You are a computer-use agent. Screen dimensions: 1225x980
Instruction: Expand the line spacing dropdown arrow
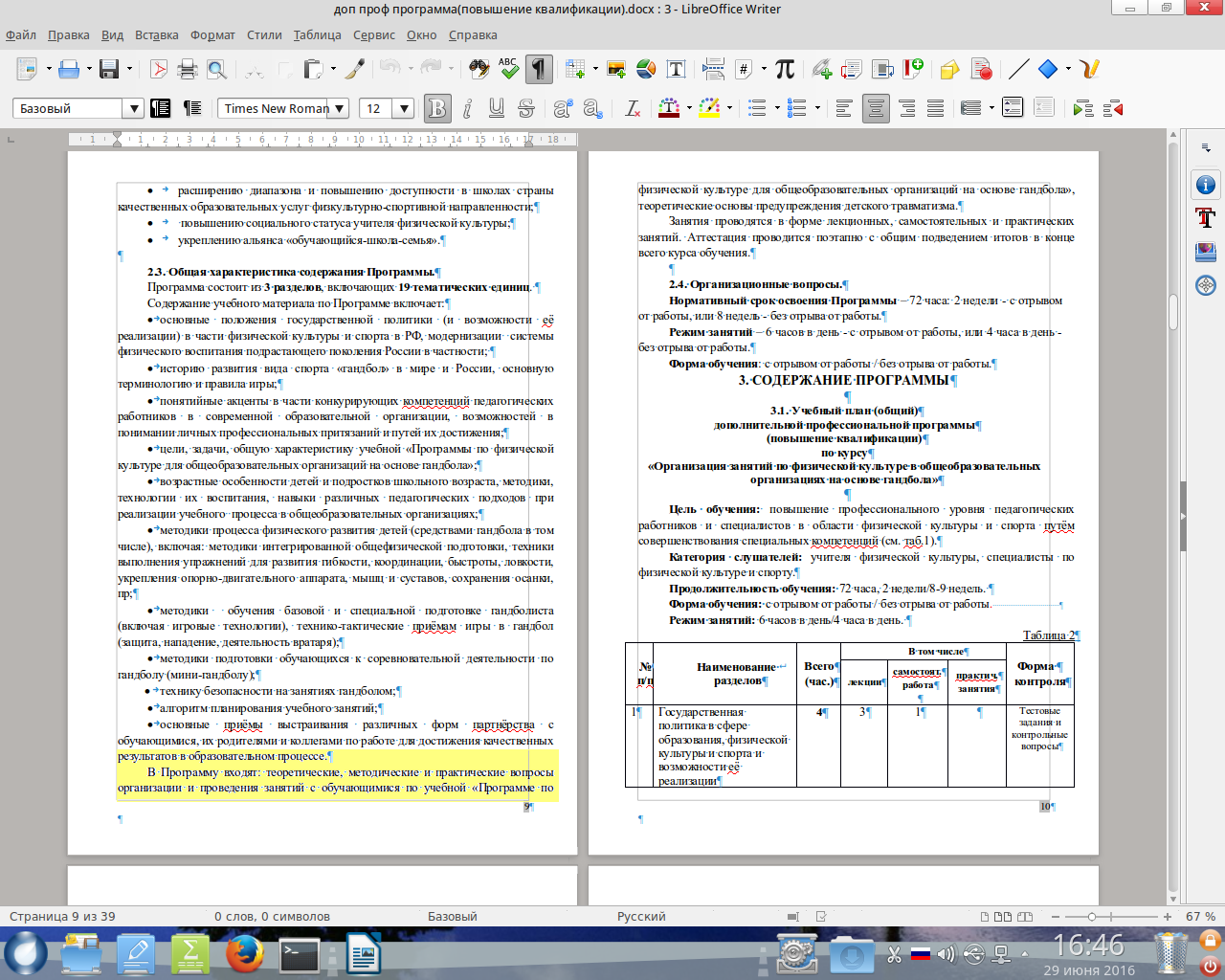(x=991, y=108)
